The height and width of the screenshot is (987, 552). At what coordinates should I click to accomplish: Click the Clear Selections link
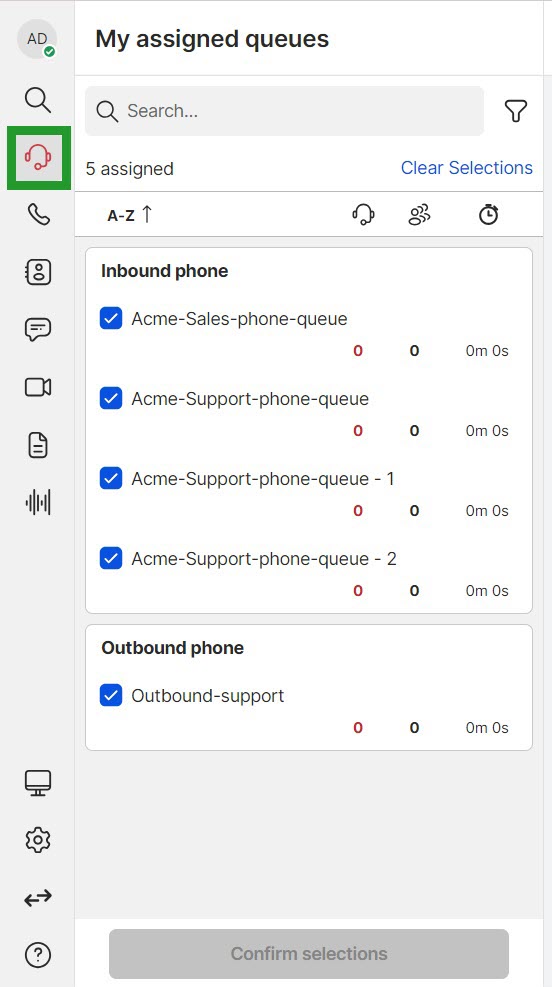(467, 168)
